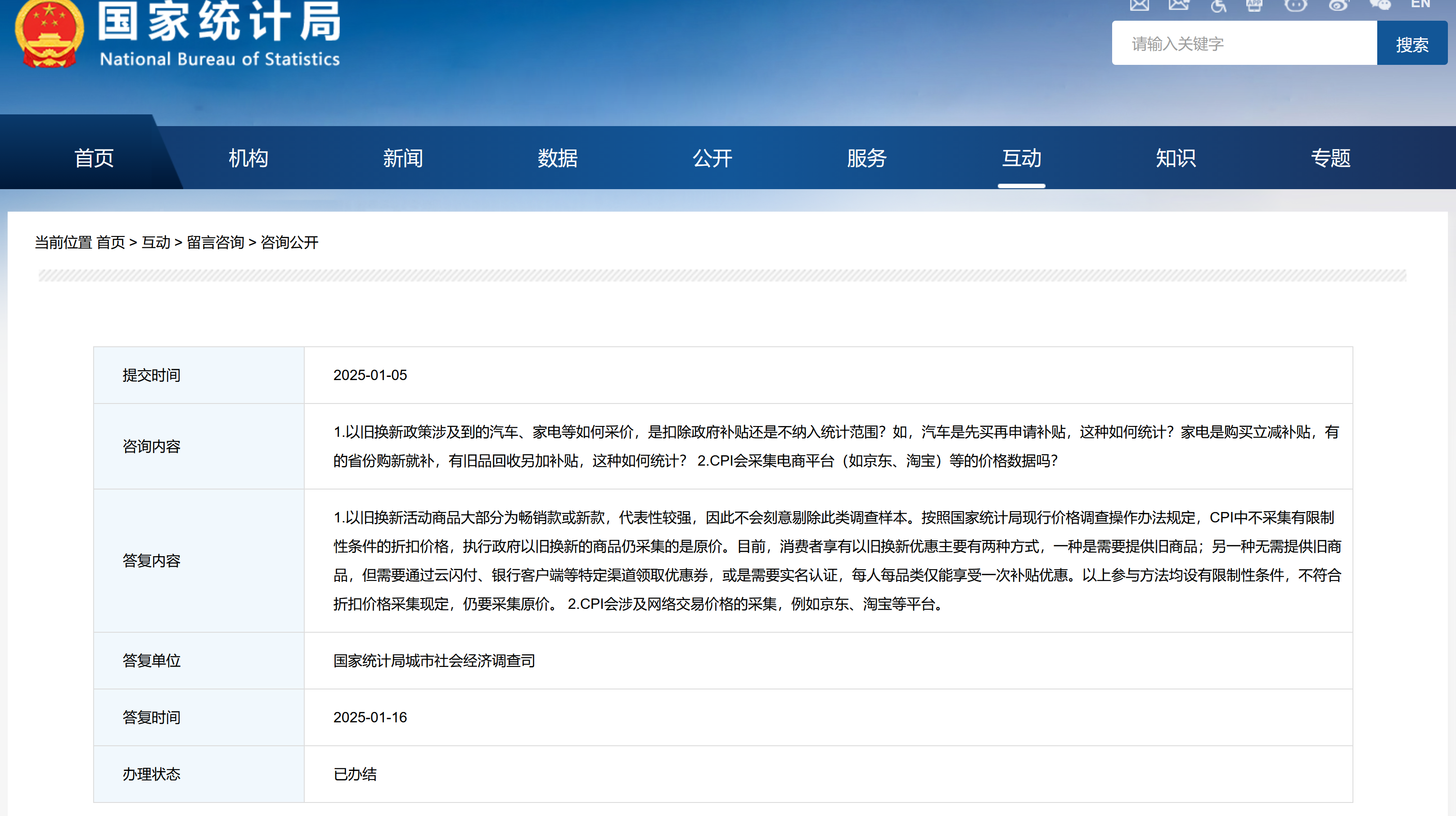Click 留言咨询 in the breadcrumb
1456x816 pixels.
point(215,243)
